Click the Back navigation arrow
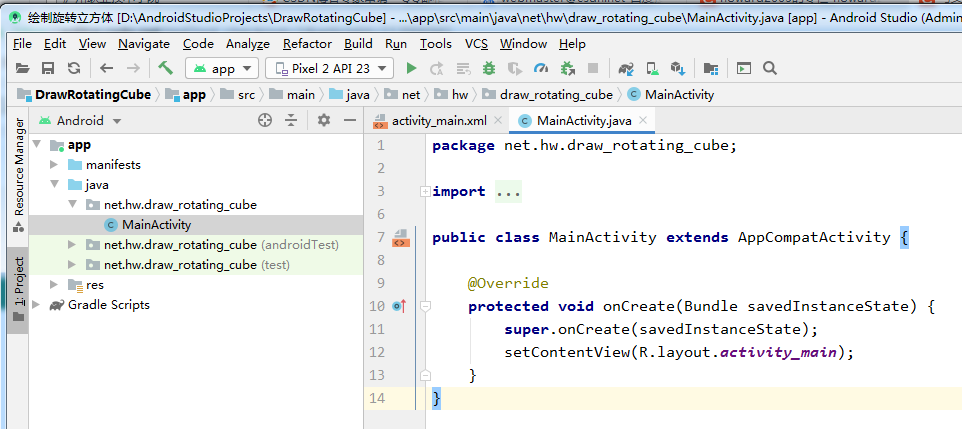 (x=107, y=68)
